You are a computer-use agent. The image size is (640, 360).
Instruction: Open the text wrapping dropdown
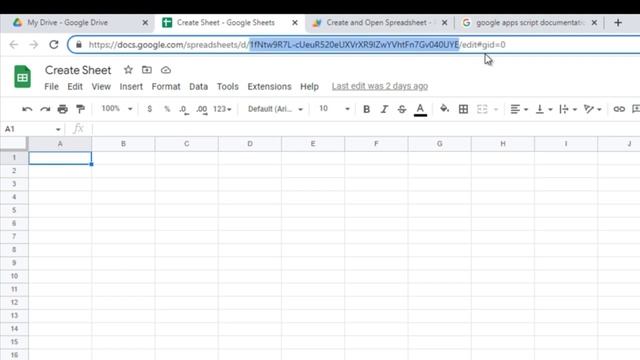pyautogui.click(x=568, y=109)
